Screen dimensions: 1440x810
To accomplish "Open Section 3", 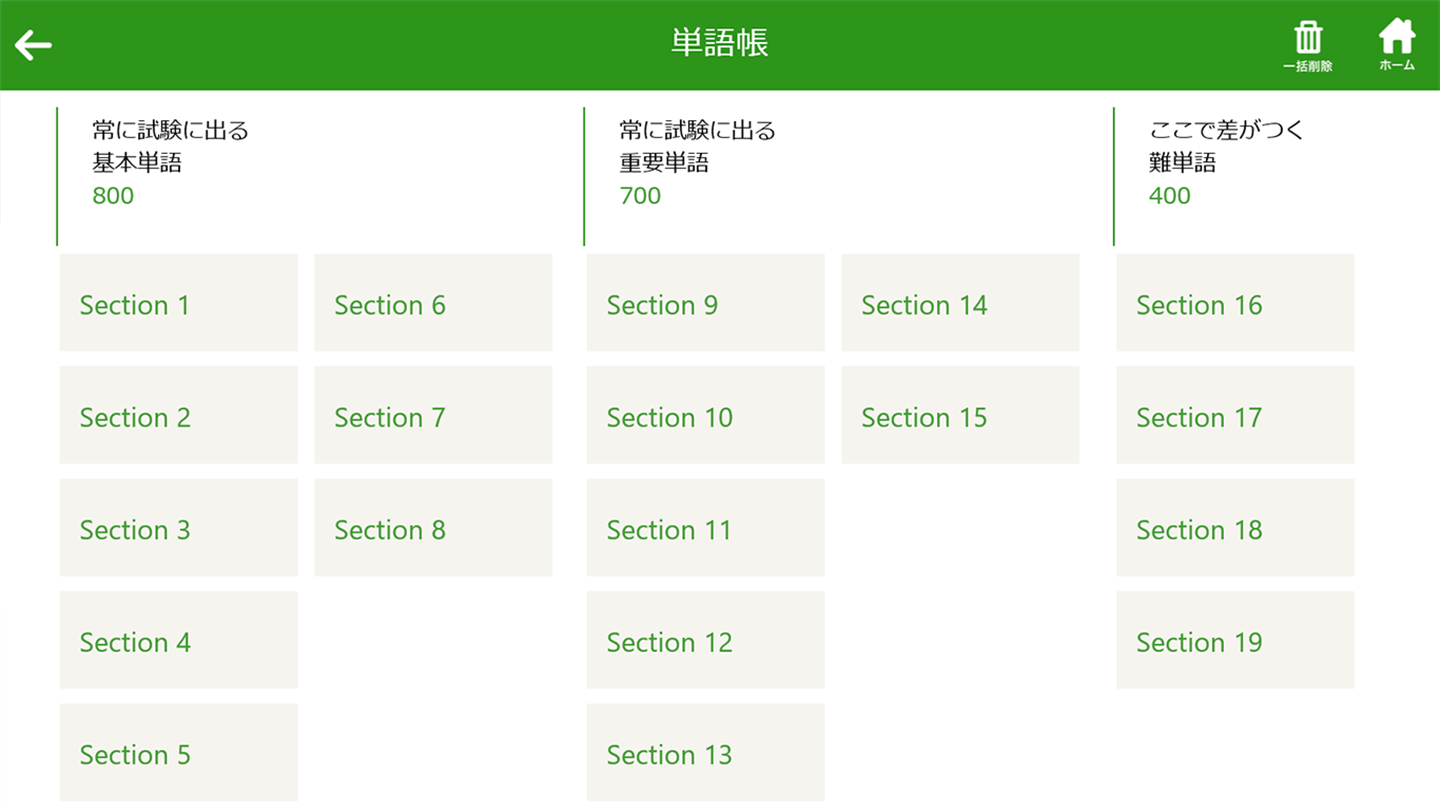I will pos(178,528).
